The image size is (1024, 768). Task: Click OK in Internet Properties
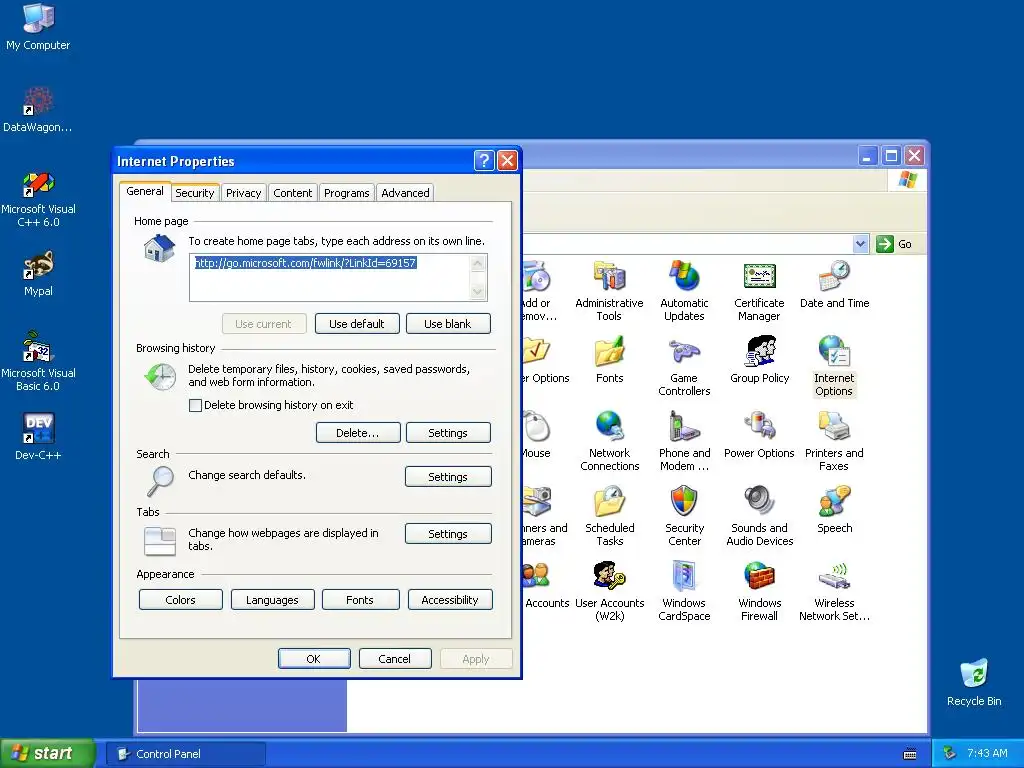[314, 658]
